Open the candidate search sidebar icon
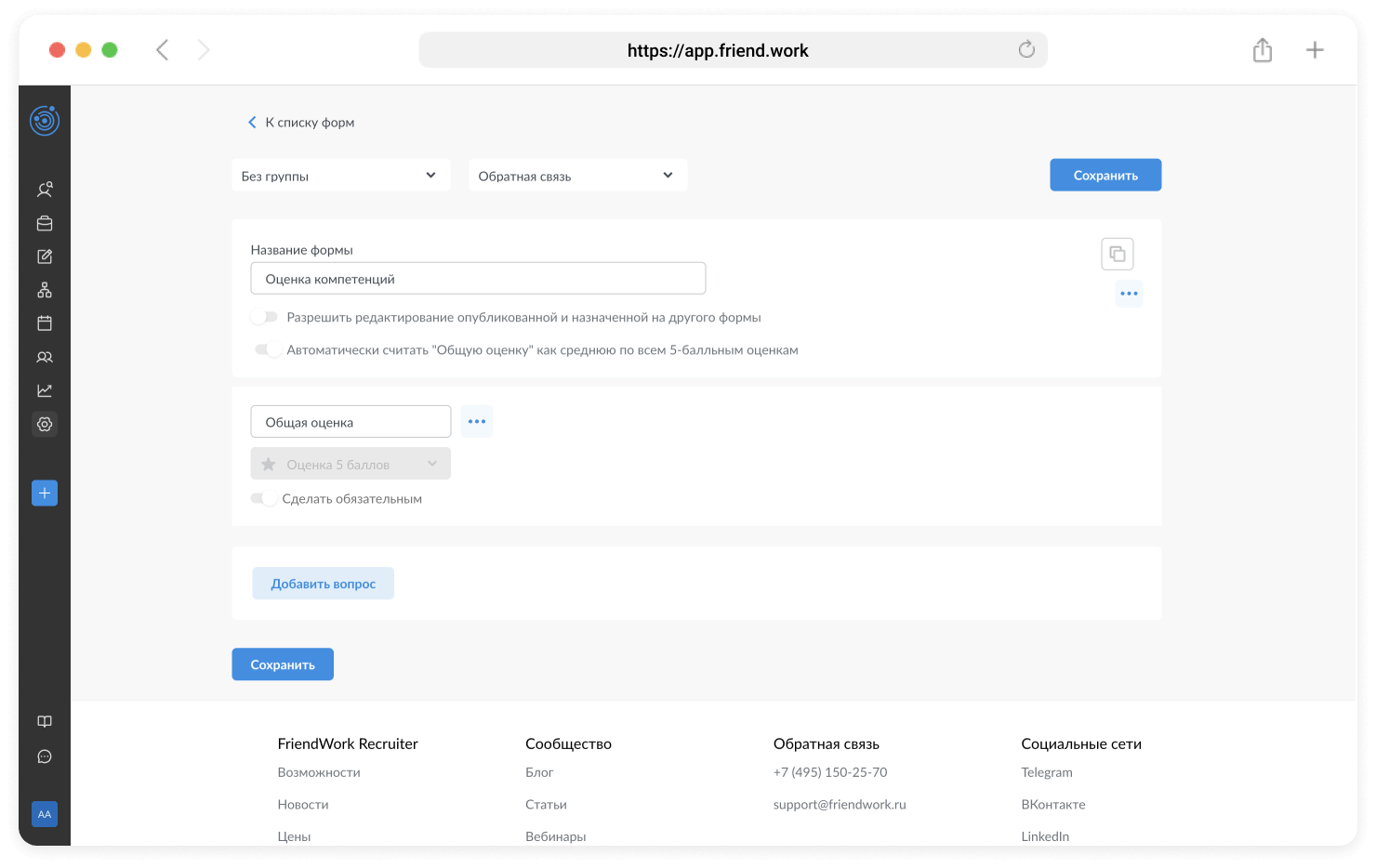Viewport: 1376px width, 868px height. tap(45, 190)
